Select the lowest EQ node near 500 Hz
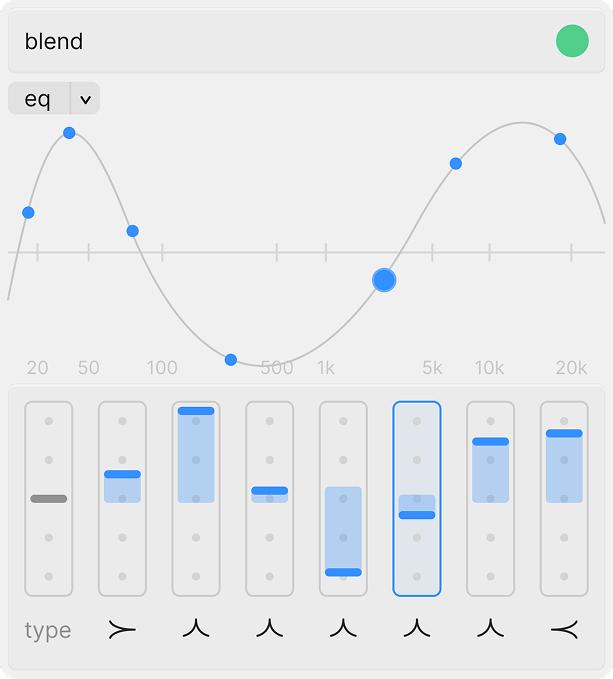 pos(231,360)
